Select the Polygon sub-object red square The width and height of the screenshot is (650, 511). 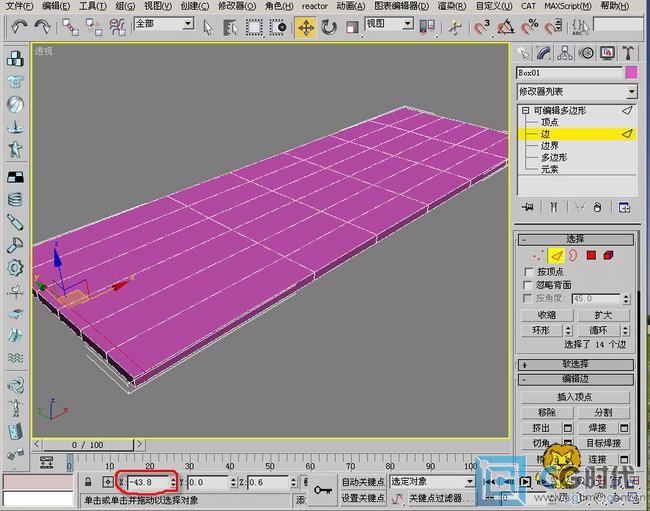coord(591,255)
